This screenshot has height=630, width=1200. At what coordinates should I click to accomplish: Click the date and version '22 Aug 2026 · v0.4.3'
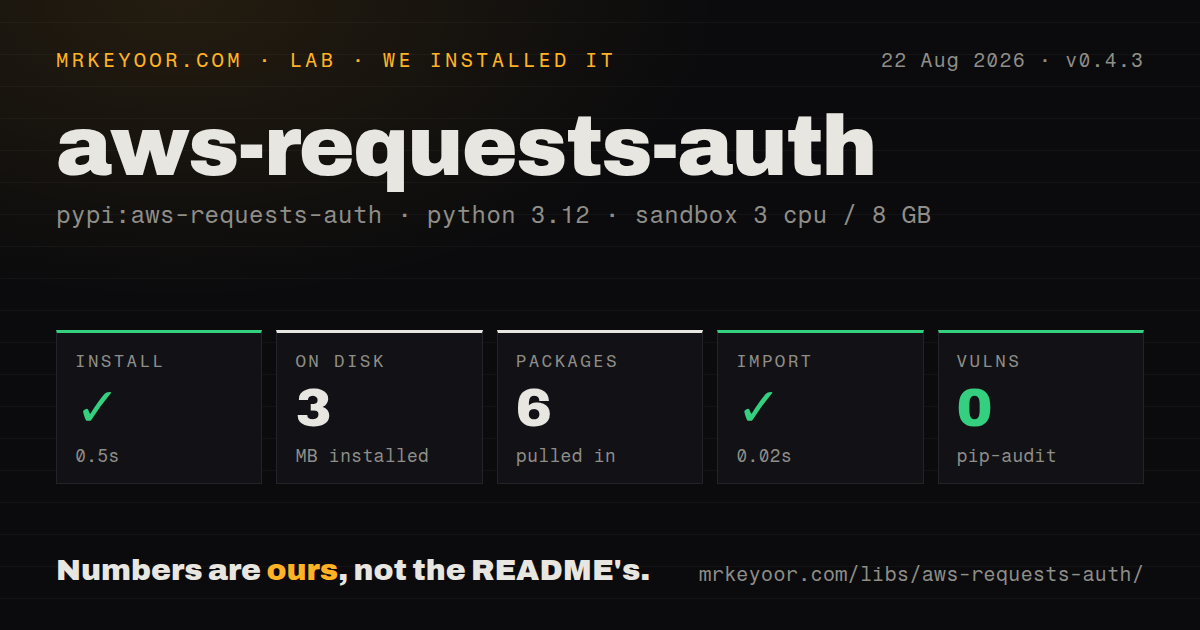tap(1012, 61)
